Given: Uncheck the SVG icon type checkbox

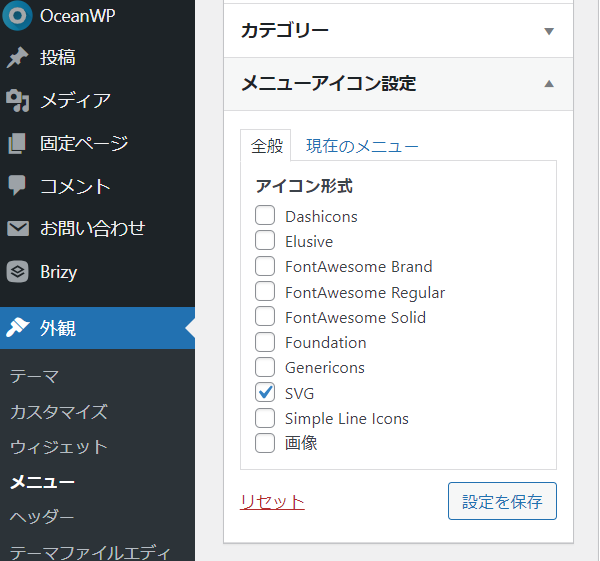Looking at the screenshot, I should point(265,393).
